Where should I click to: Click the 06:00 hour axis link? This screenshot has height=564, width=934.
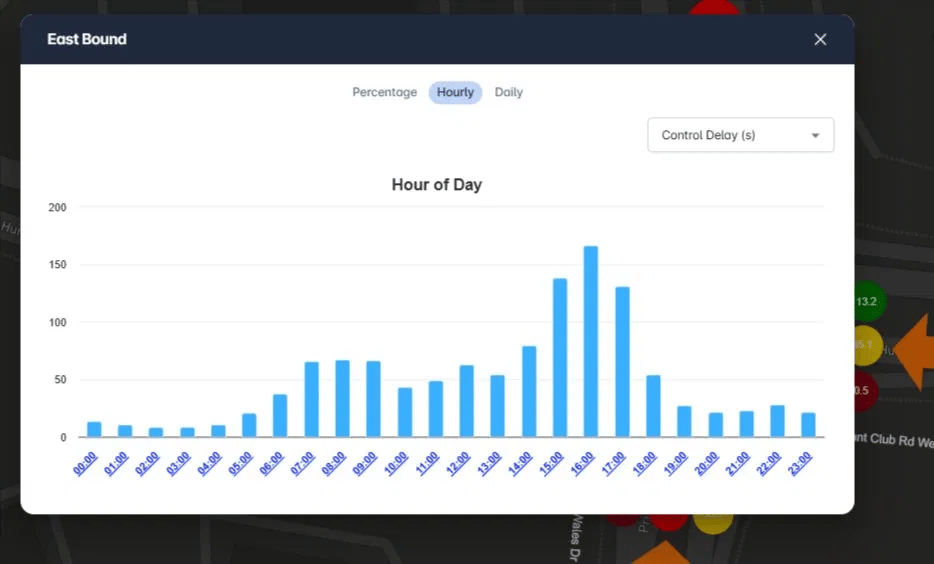click(271, 463)
